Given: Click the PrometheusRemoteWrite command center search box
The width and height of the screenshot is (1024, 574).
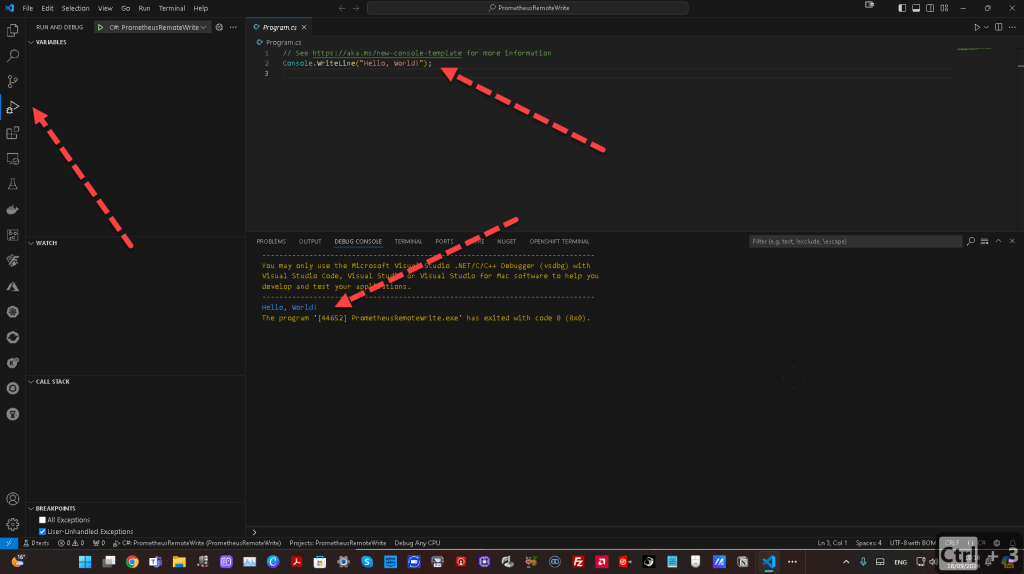Looking at the screenshot, I should [x=528, y=8].
